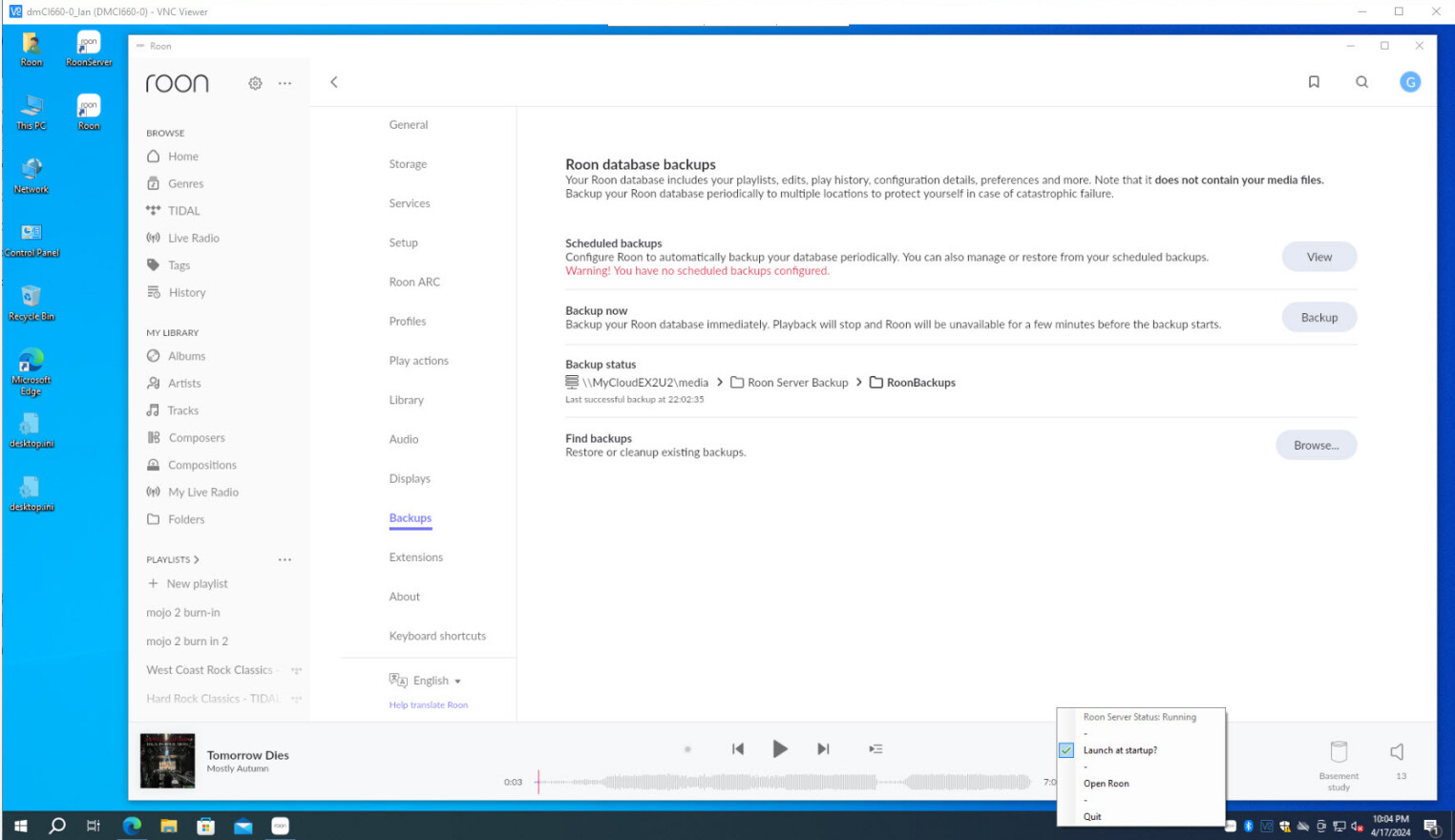
Task: Click RoonBackups folder in backup path
Action: [912, 383]
